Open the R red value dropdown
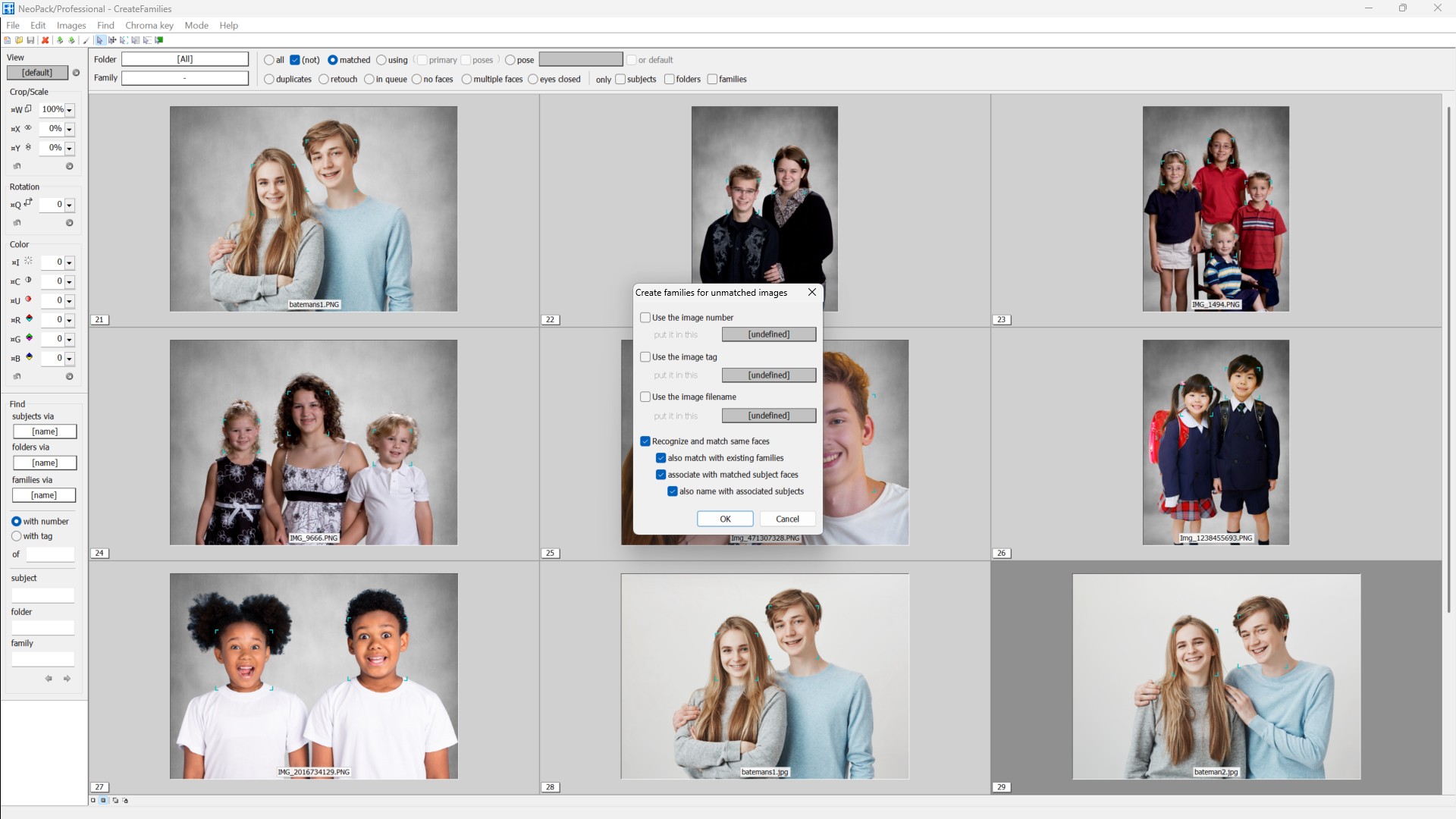 [69, 321]
